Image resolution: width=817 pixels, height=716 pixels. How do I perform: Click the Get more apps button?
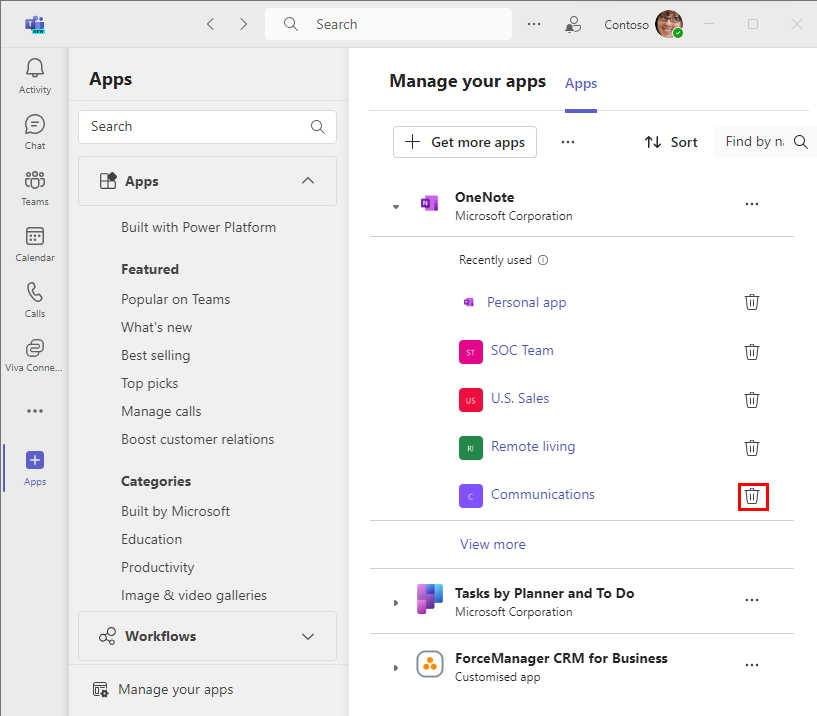pos(465,142)
